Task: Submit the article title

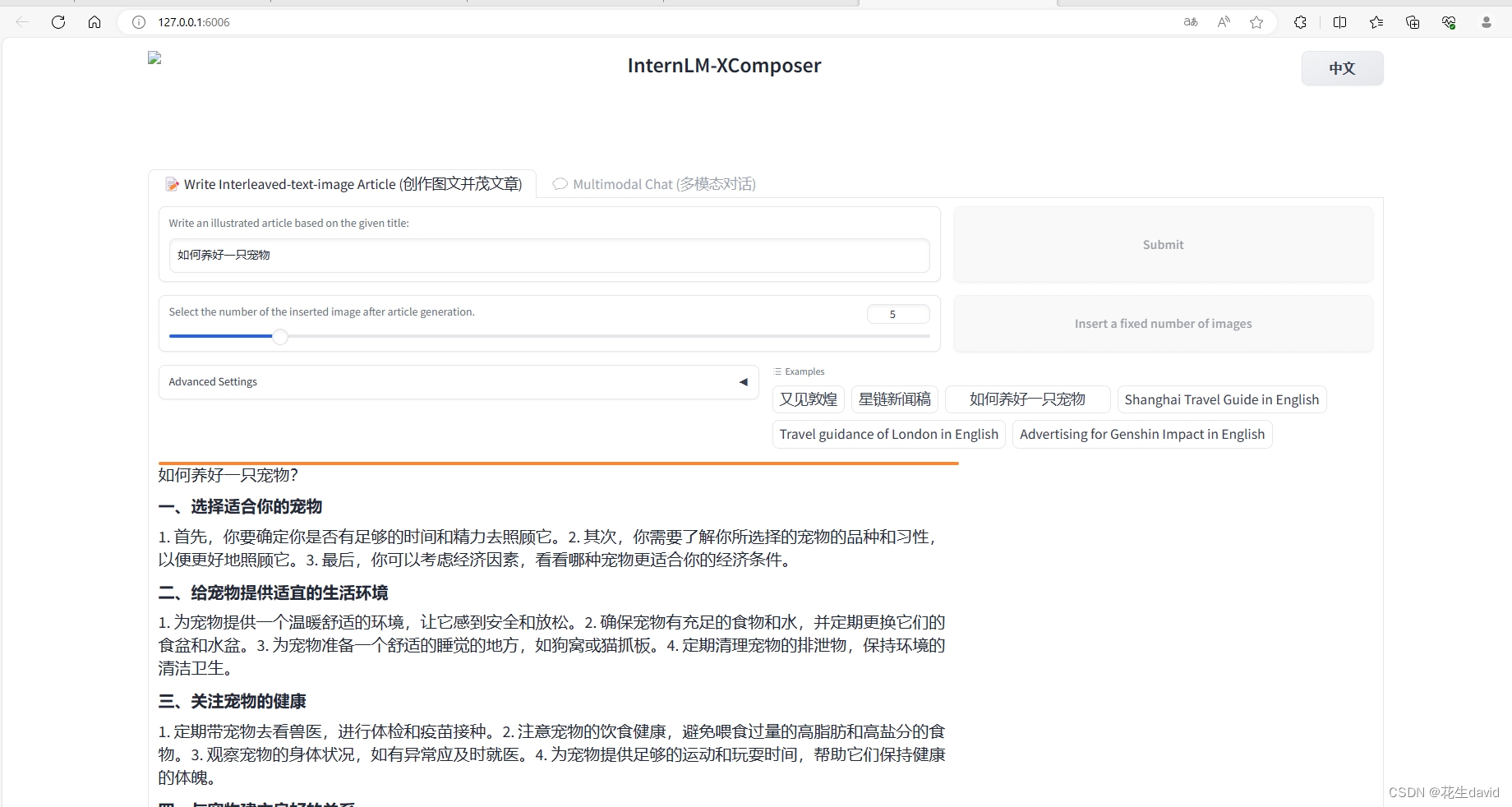Action: point(1163,245)
